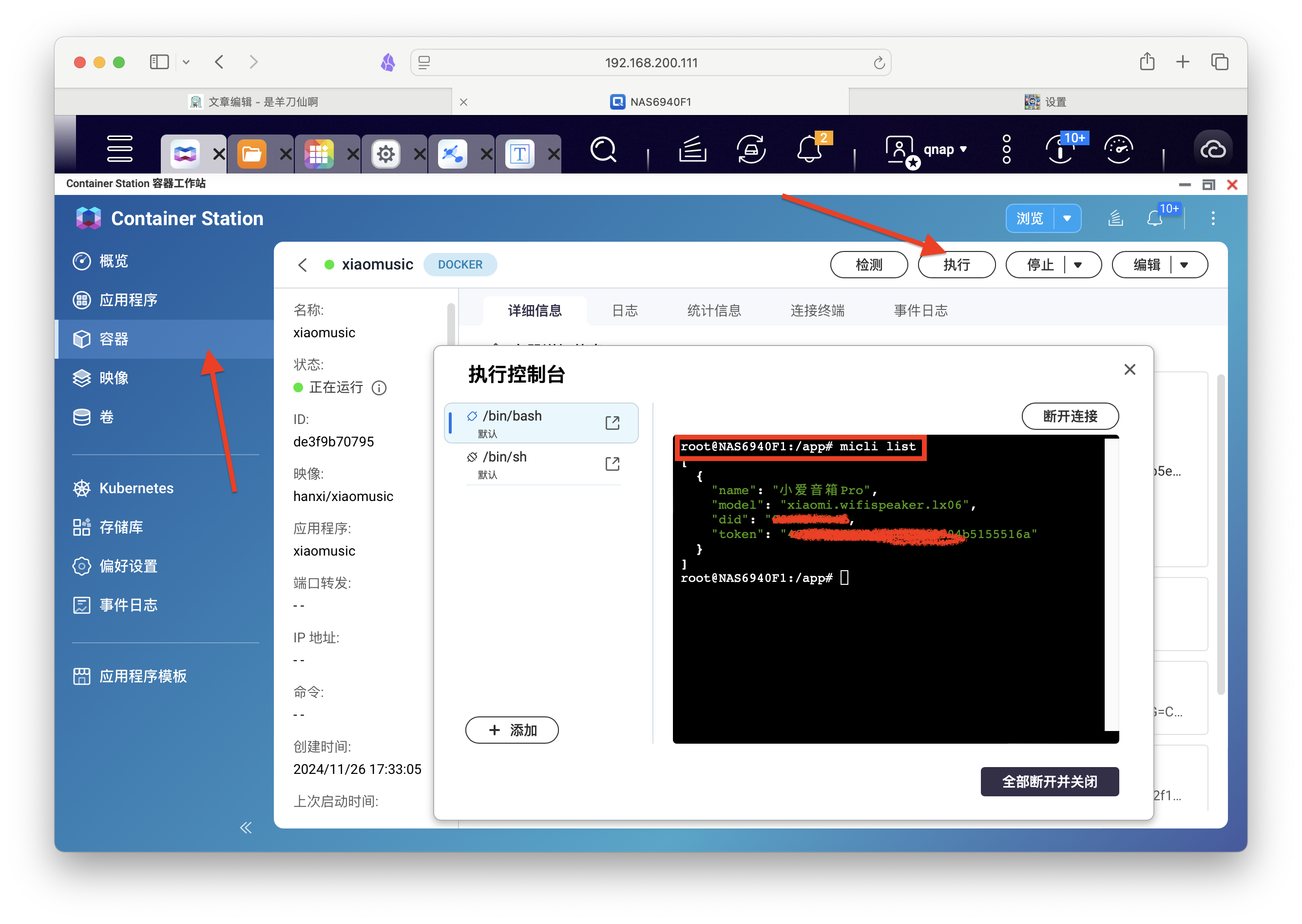Select the /bin/sh console session

[x=541, y=464]
